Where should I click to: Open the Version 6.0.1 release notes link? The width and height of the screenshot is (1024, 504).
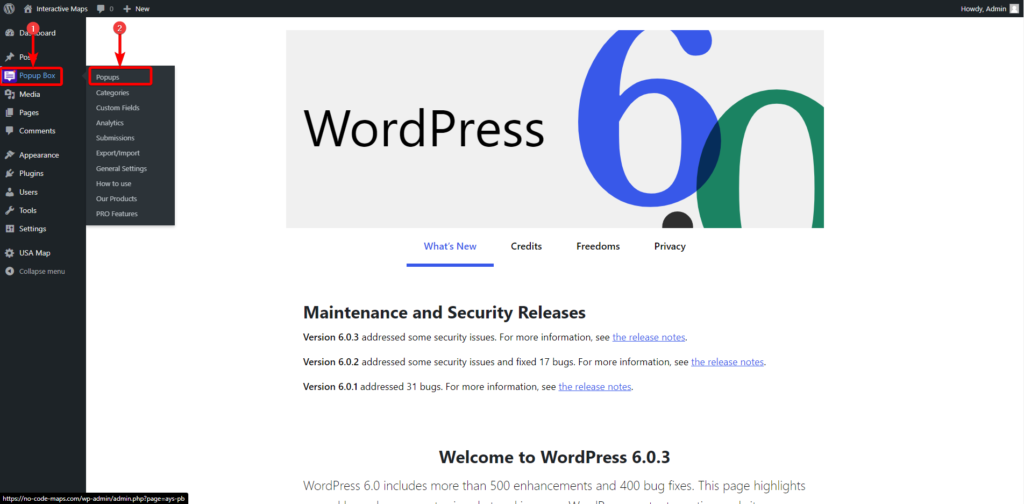(x=595, y=387)
